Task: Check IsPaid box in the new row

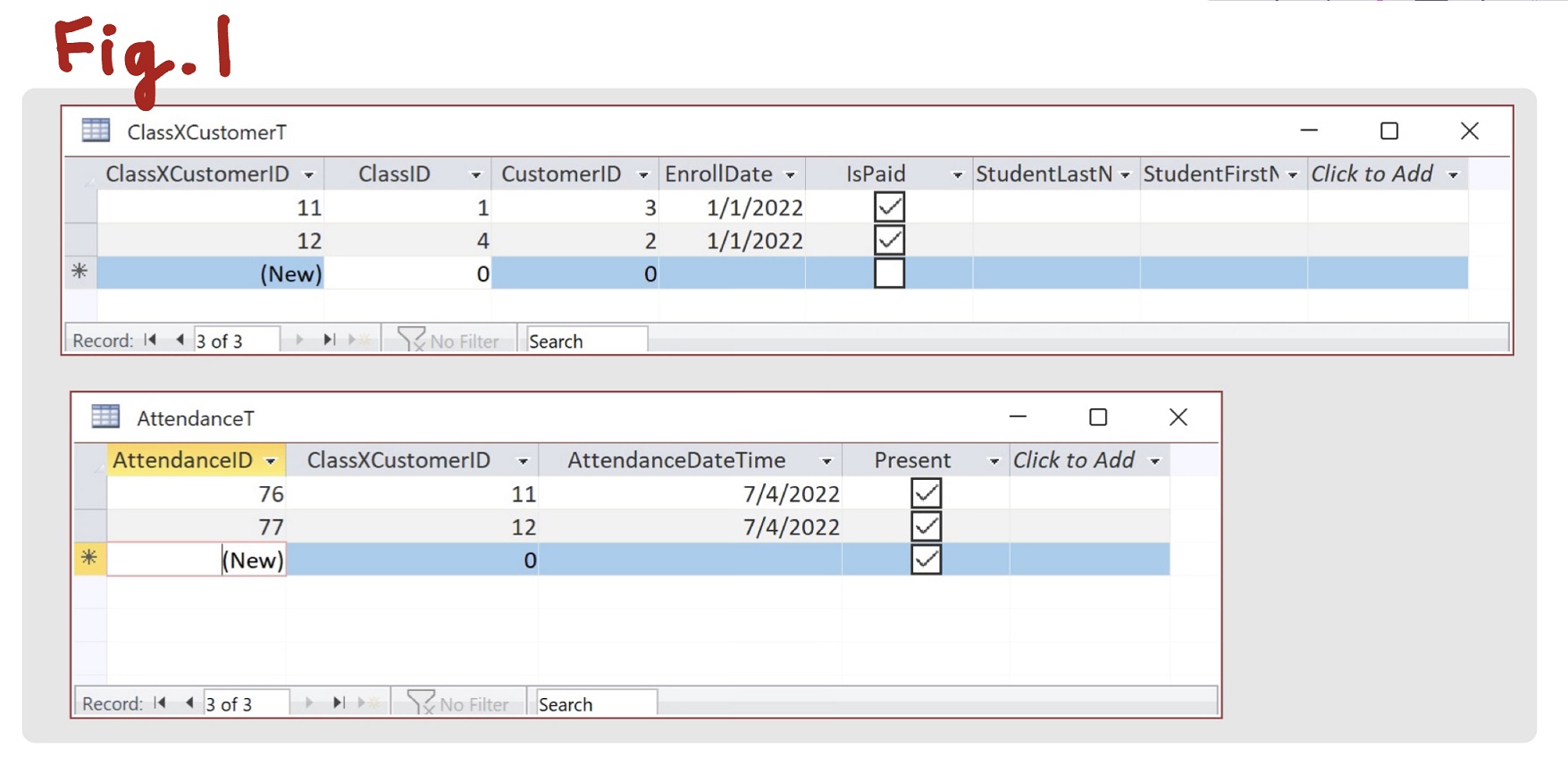Action: point(889,274)
